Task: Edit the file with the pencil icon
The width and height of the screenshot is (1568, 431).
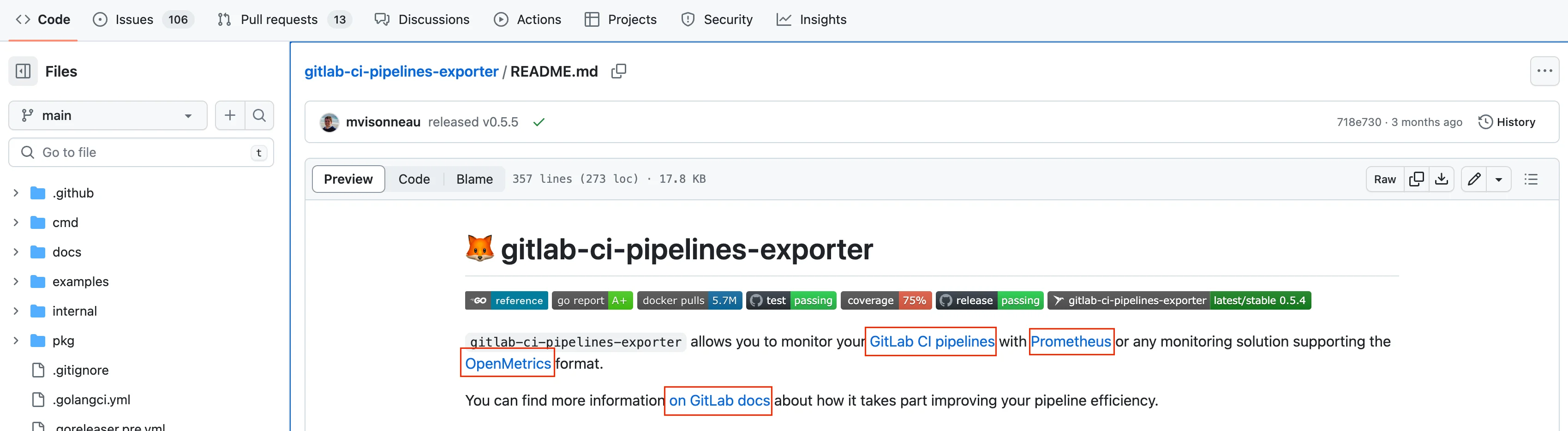Action: [x=1474, y=179]
